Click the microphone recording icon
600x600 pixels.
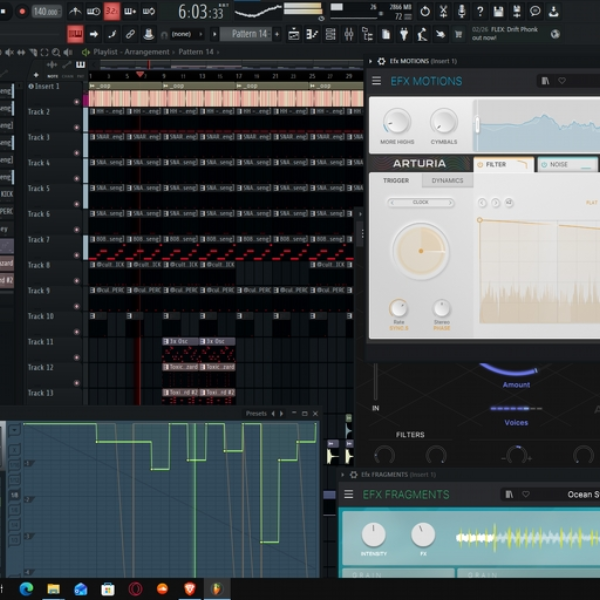point(462,11)
